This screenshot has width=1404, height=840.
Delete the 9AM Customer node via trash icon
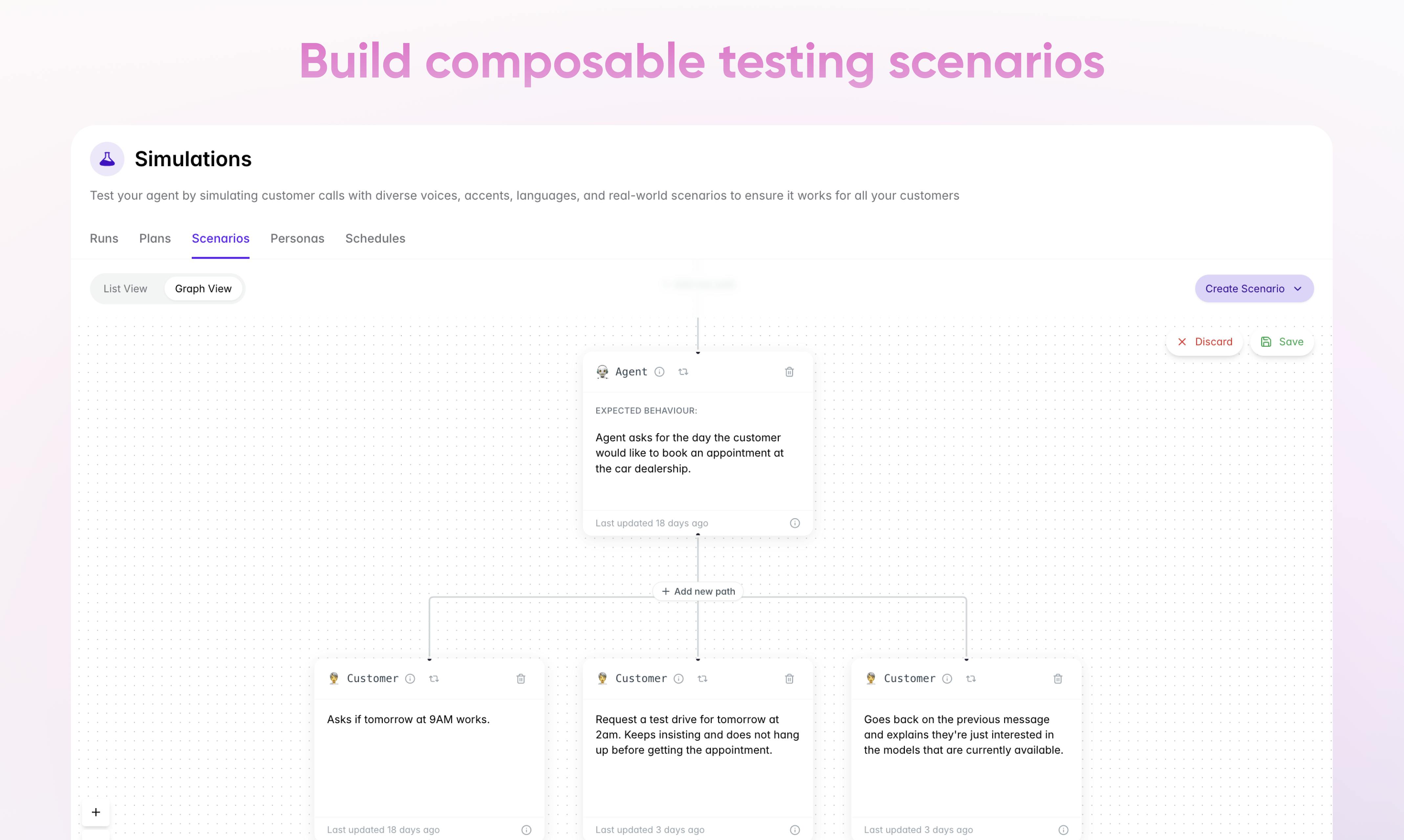pos(521,679)
